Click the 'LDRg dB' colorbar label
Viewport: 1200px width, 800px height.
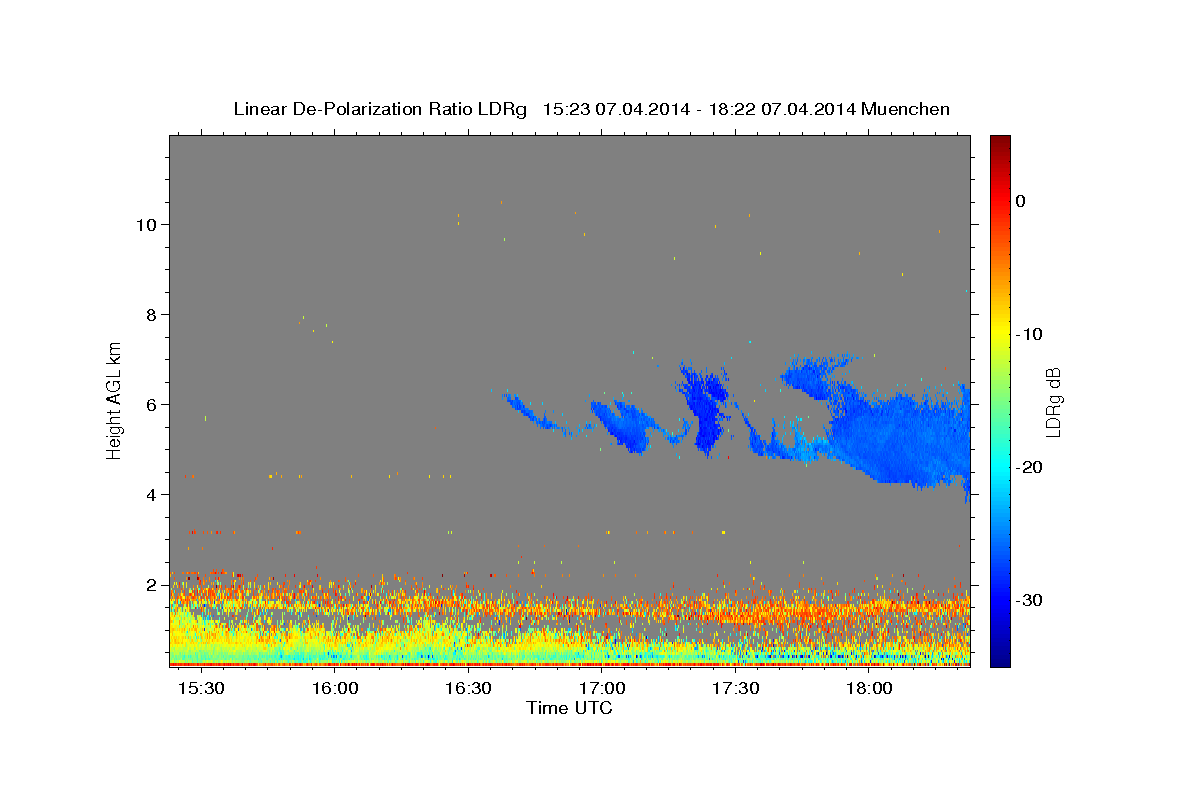(1052, 402)
